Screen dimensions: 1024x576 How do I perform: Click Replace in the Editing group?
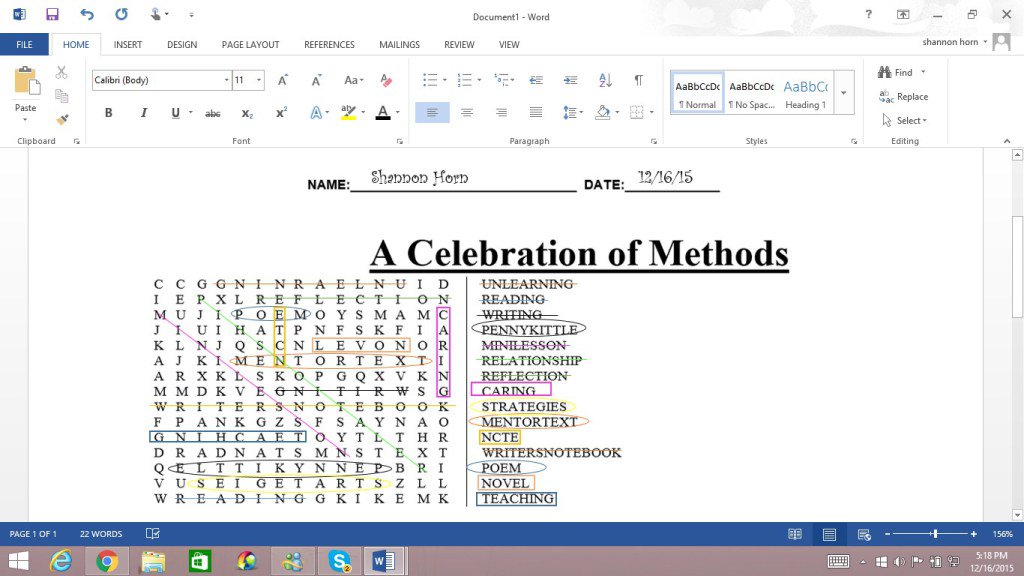pyautogui.click(x=904, y=96)
